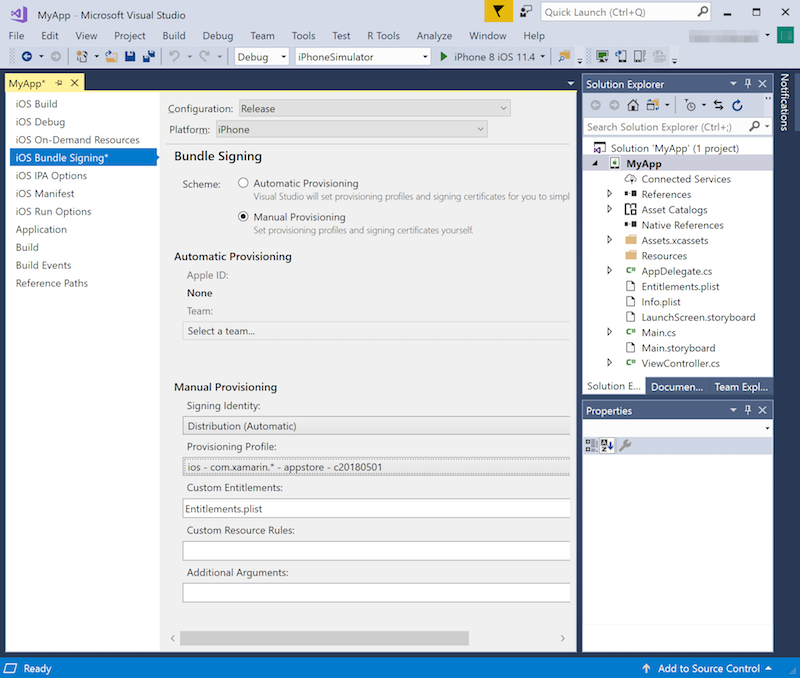The width and height of the screenshot is (800, 678).
Task: Sort properties alphabetically in Properties panel
Action: (x=607, y=445)
